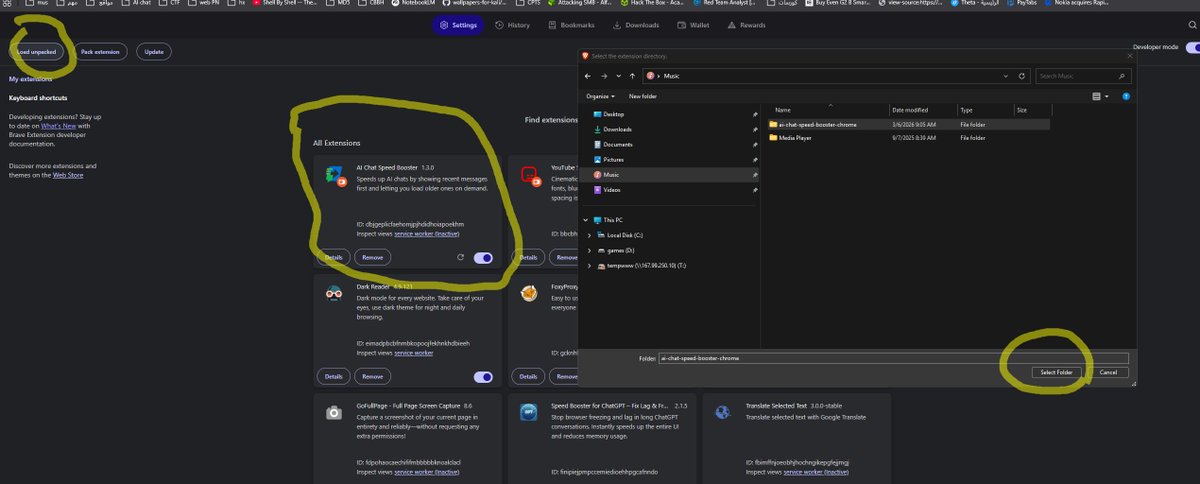Open Keyboard shortcuts in sidebar

click(x=38, y=98)
